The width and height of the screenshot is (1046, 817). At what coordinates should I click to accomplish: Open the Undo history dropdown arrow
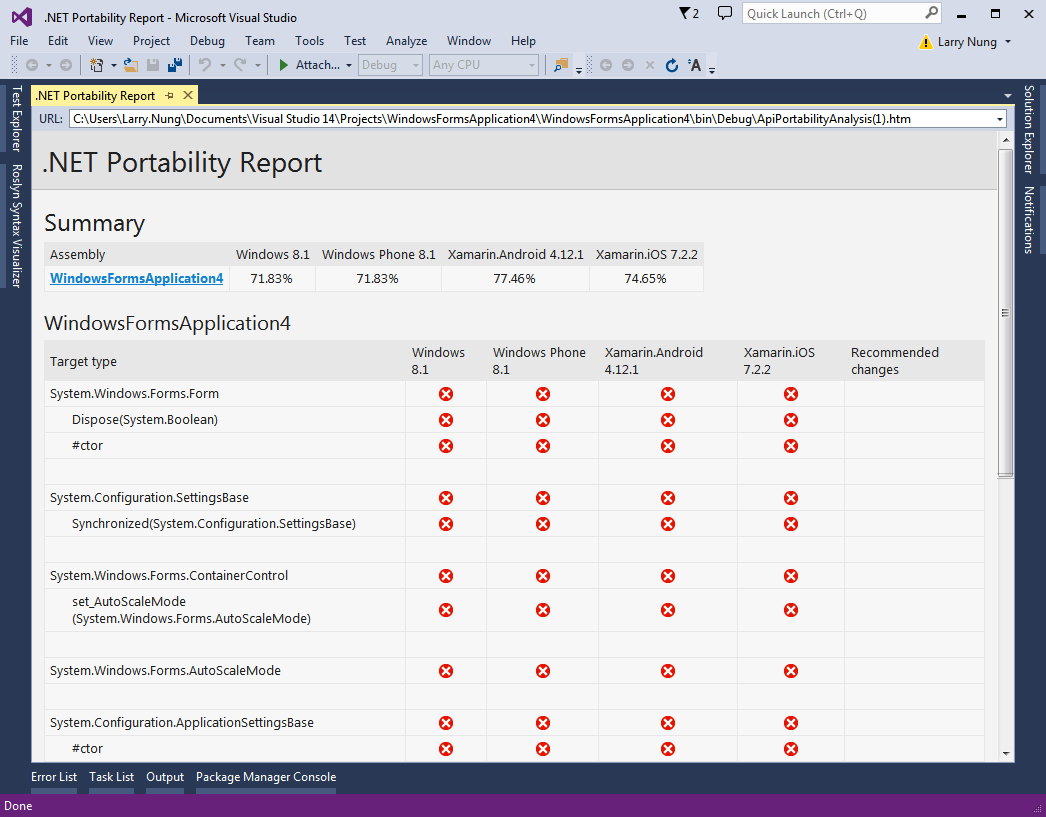point(222,65)
